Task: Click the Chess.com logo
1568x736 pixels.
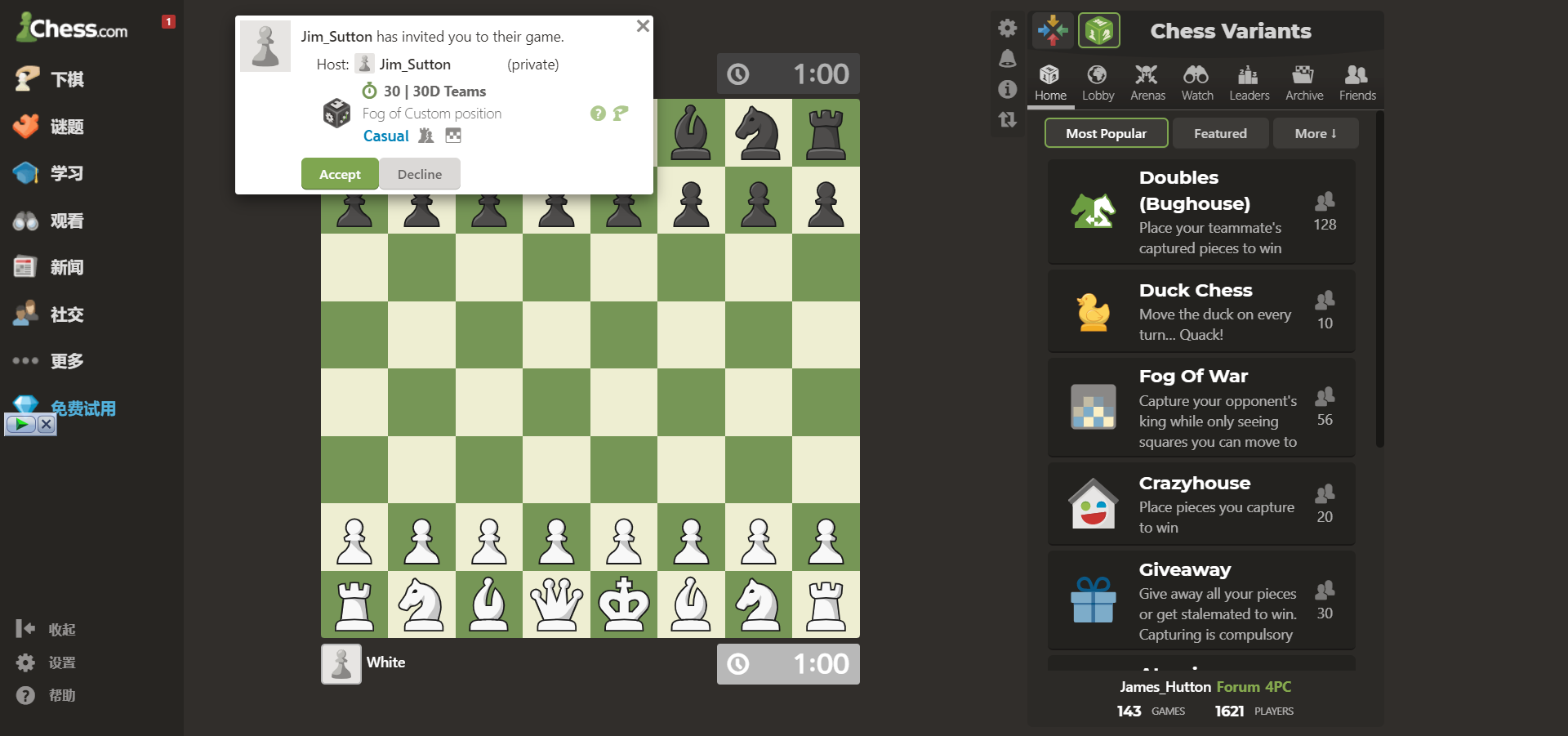Action: 73,27
